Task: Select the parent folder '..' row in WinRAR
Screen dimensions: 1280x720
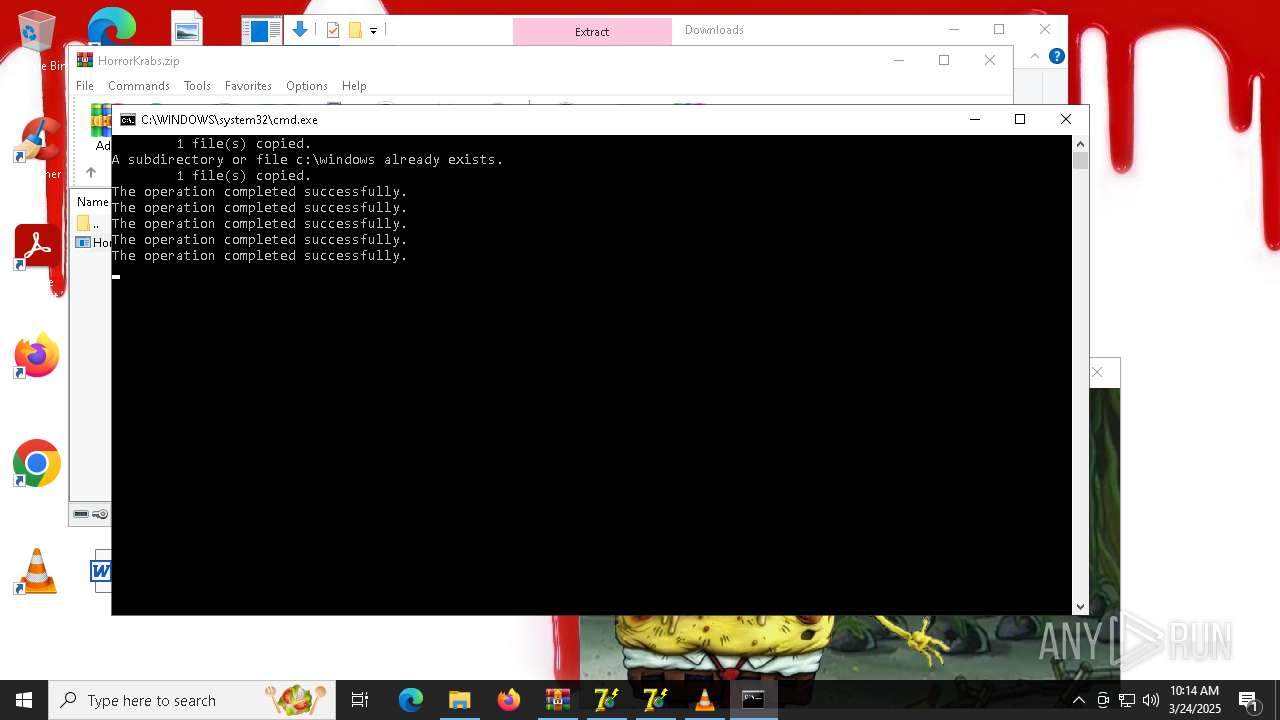Action: pyautogui.click(x=93, y=224)
